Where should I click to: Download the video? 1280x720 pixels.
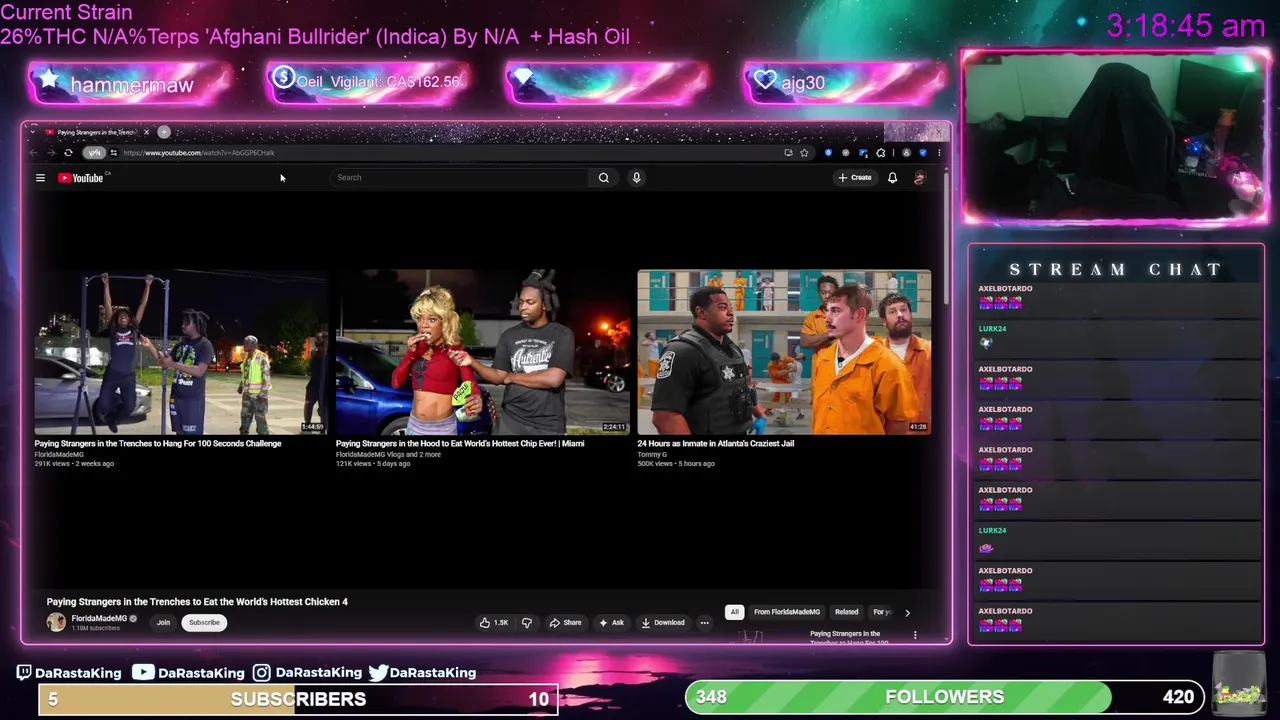(x=663, y=623)
